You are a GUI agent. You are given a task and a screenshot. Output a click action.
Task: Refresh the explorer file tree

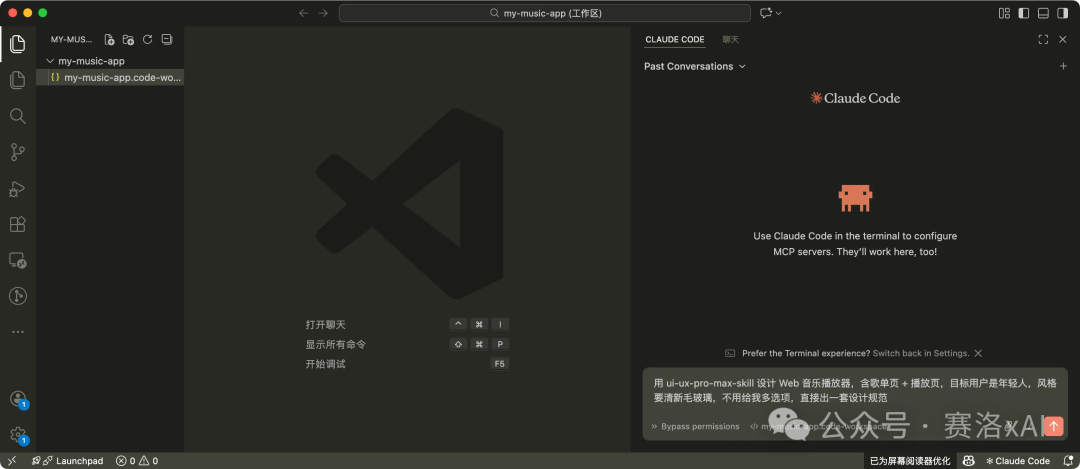pyautogui.click(x=147, y=40)
